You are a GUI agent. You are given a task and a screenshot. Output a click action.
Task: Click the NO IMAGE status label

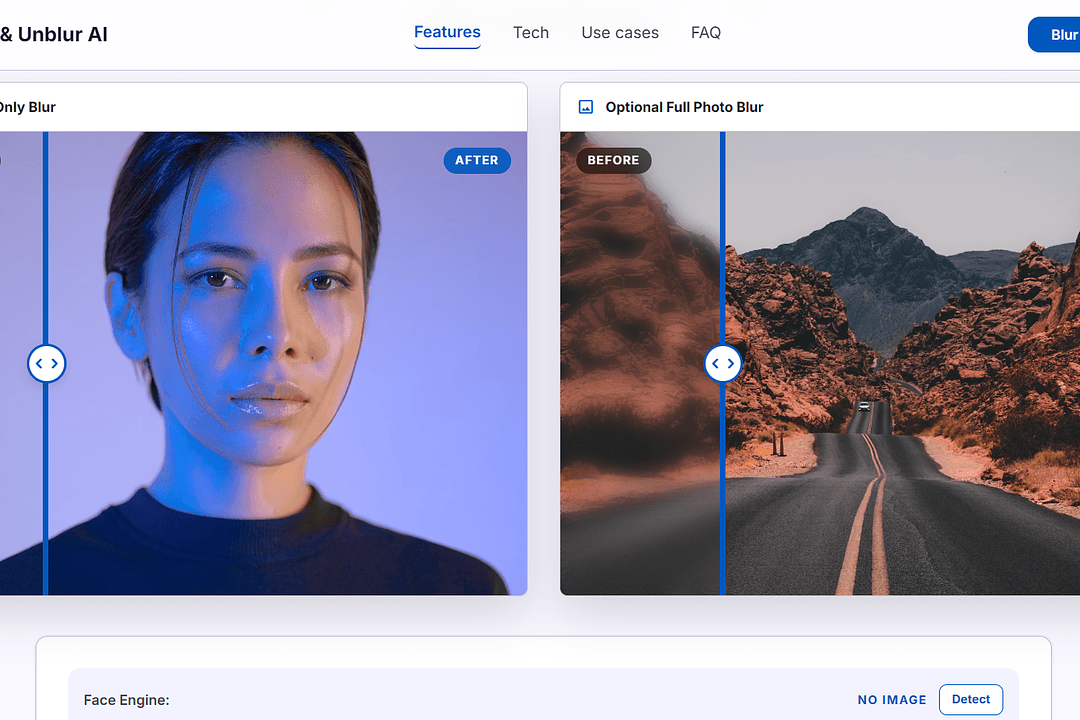[x=892, y=700]
